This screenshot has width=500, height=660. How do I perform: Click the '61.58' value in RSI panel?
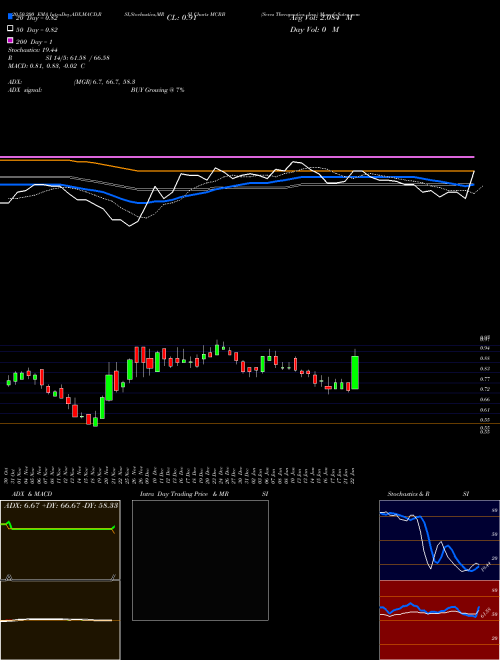(487, 613)
